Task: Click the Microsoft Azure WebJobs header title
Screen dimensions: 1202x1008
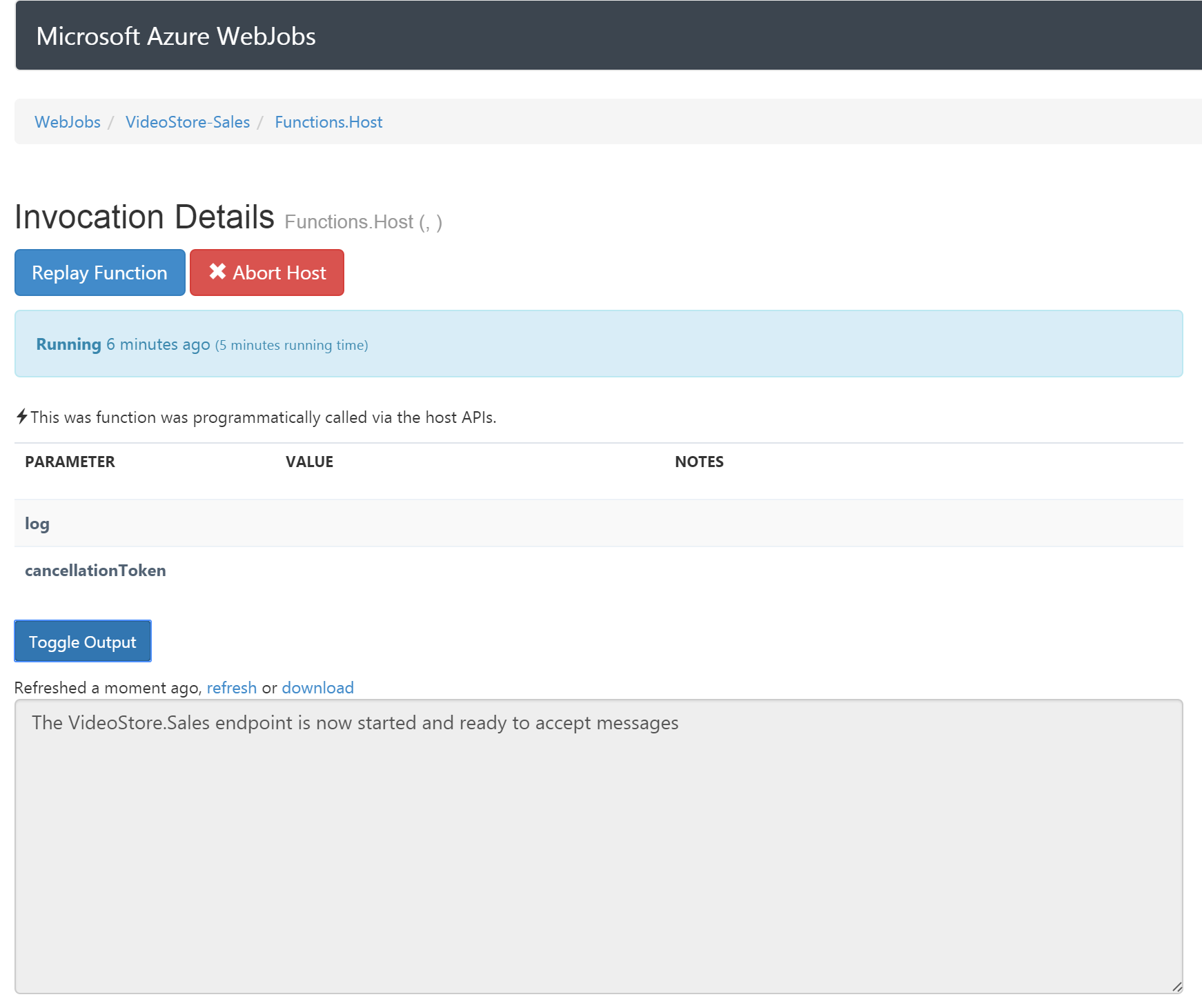Action: (176, 37)
